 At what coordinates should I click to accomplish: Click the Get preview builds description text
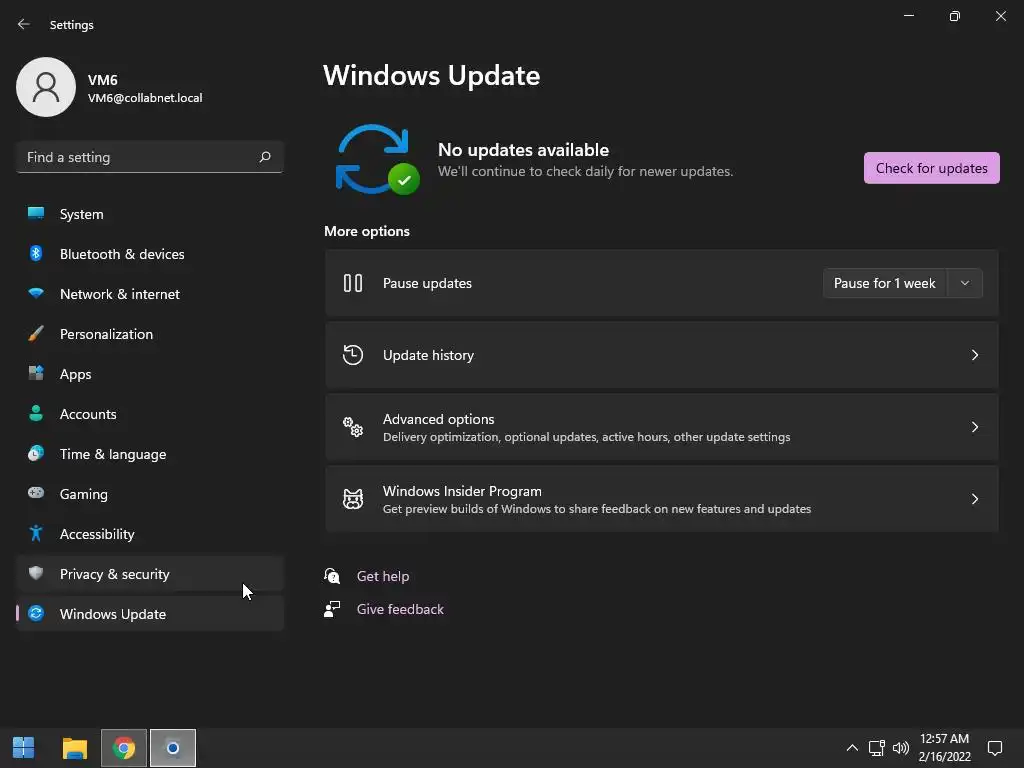point(597,509)
